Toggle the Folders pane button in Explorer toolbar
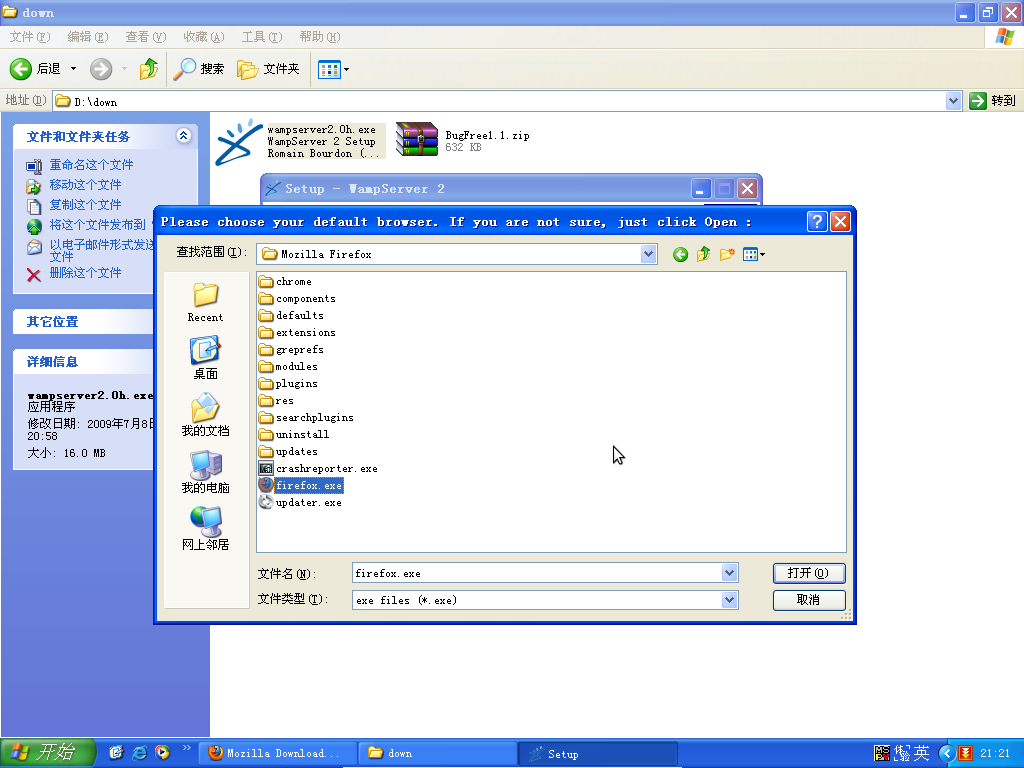 point(268,69)
